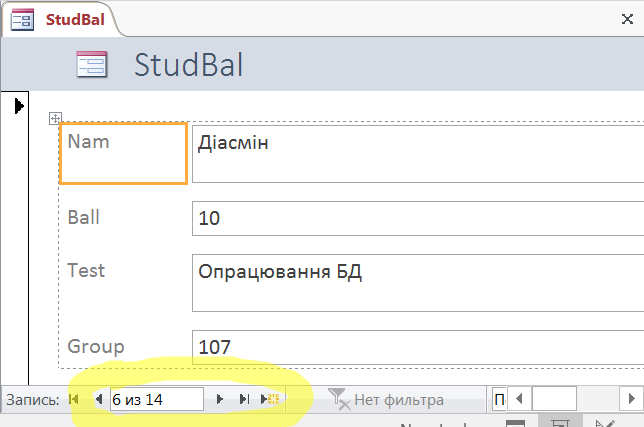The width and height of the screenshot is (644, 427).
Task: Go to the next record
Action: [x=220, y=400]
